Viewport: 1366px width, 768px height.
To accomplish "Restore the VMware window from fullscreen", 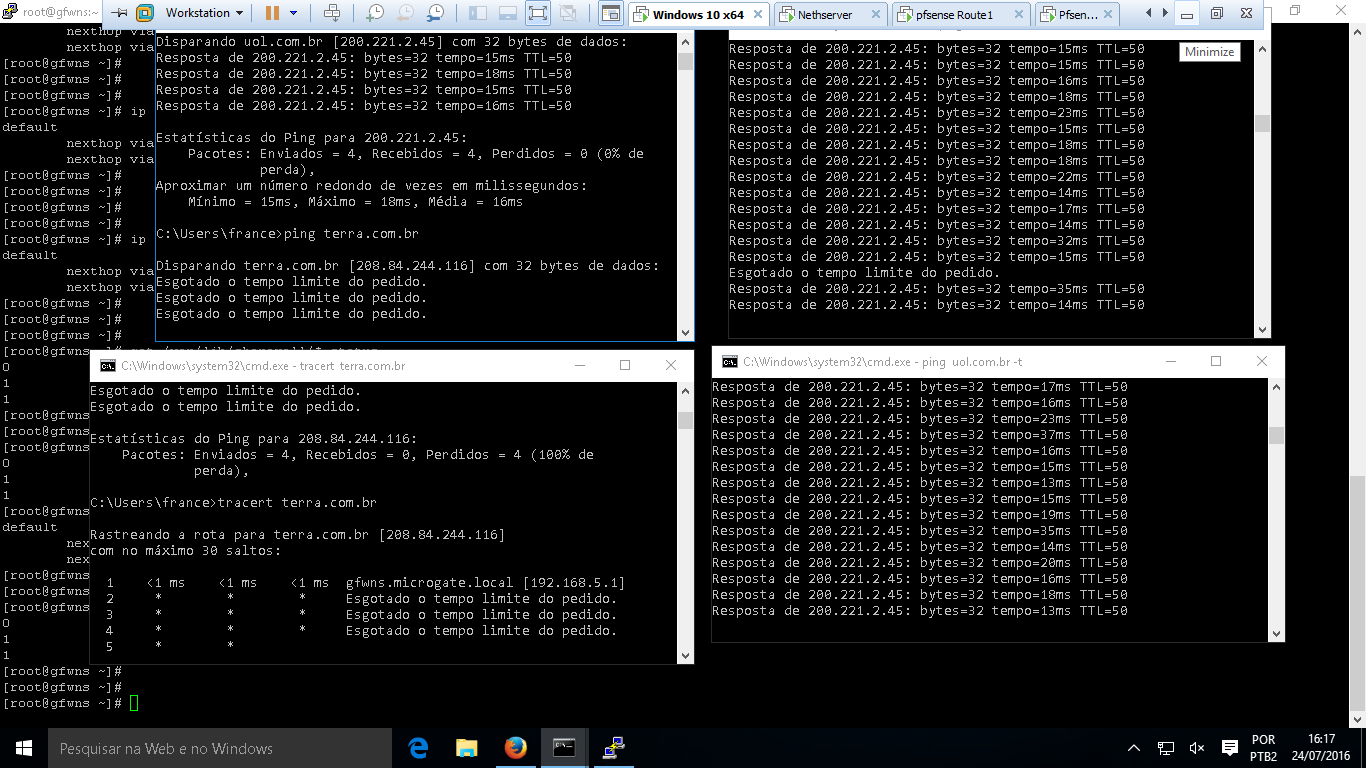I will pyautogui.click(x=1217, y=14).
